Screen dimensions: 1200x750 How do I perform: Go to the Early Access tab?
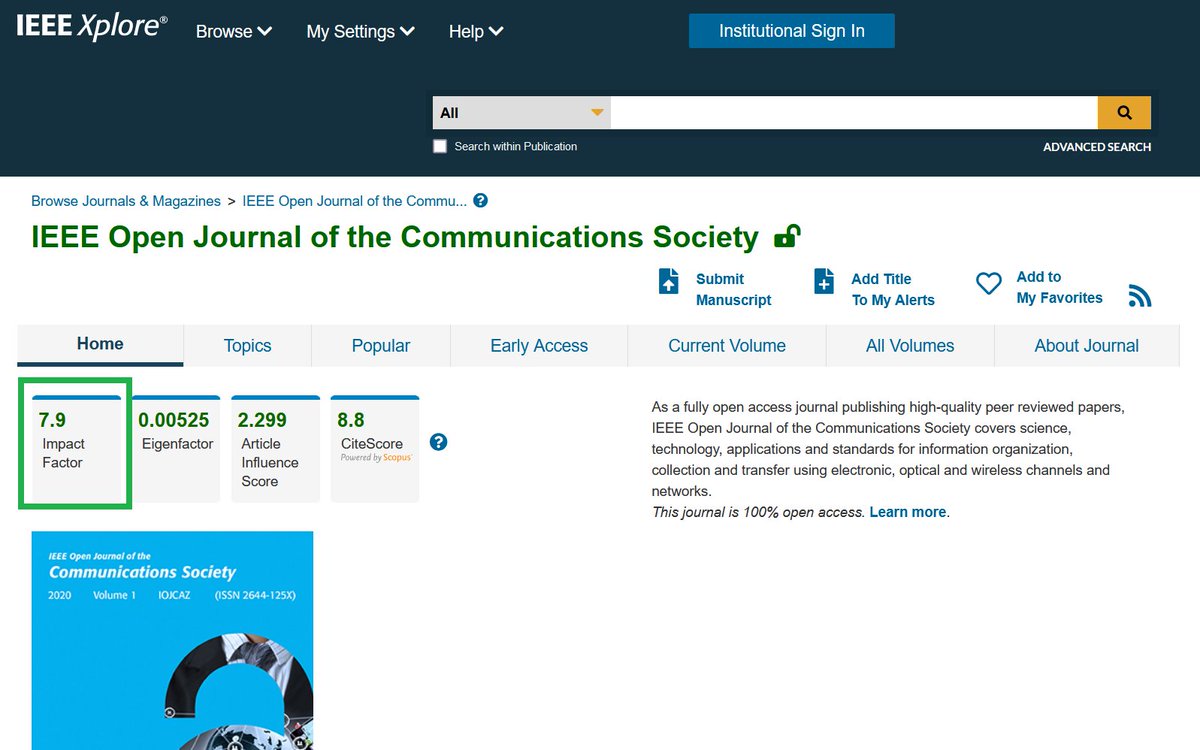click(539, 346)
